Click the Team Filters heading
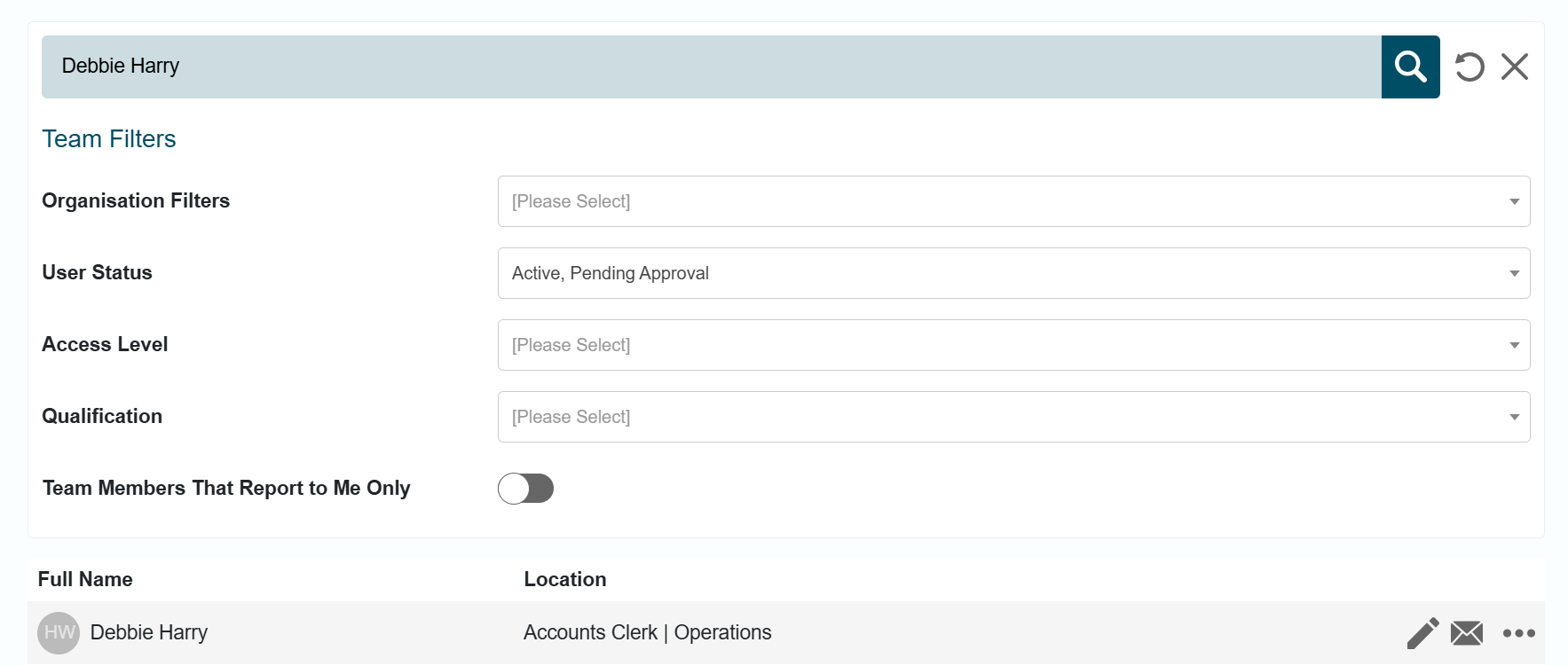The height and width of the screenshot is (666, 1568). (109, 139)
